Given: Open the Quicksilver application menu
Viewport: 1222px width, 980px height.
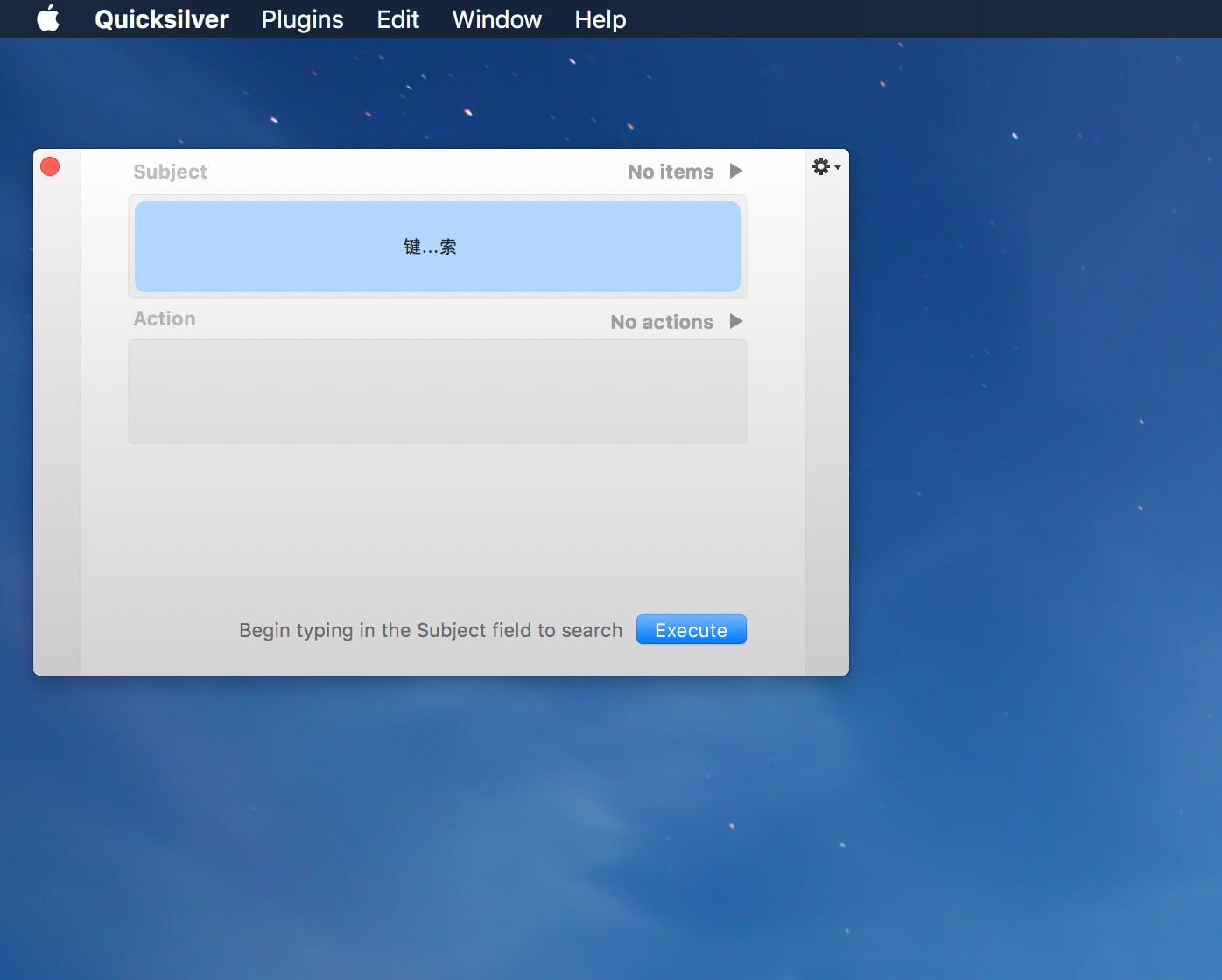Looking at the screenshot, I should (162, 19).
